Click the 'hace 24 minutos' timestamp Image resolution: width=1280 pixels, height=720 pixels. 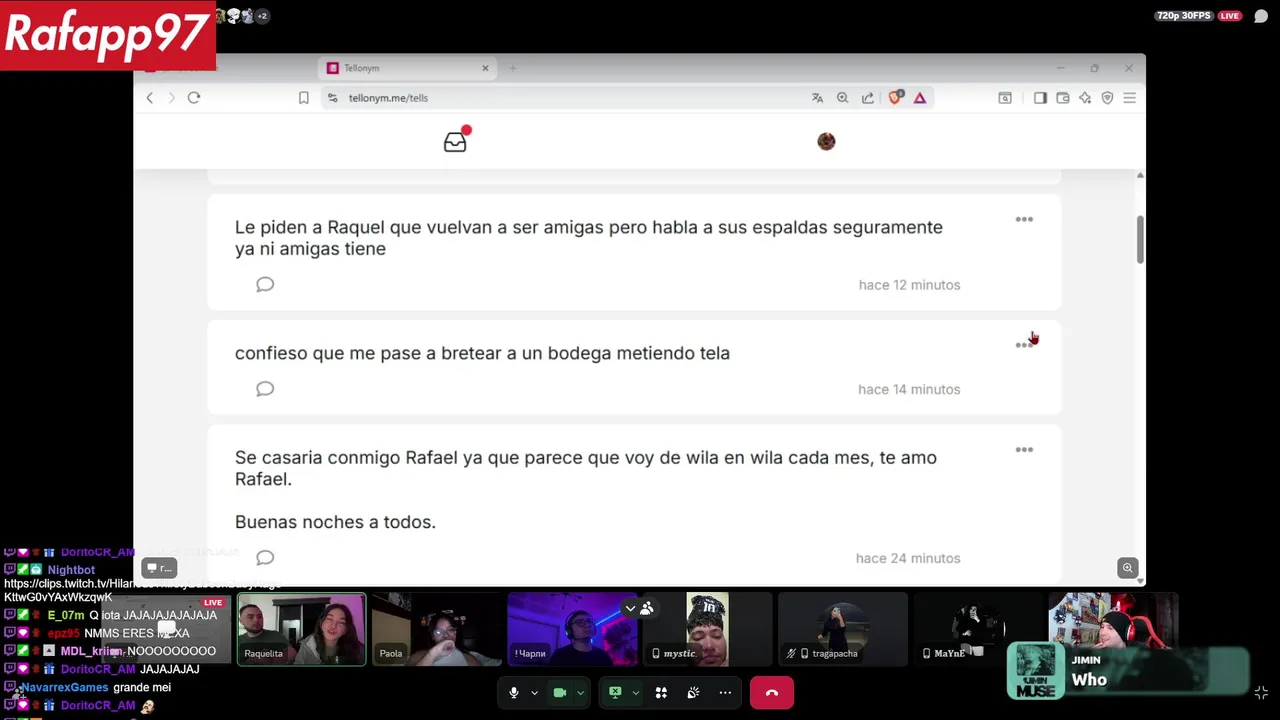(x=908, y=558)
